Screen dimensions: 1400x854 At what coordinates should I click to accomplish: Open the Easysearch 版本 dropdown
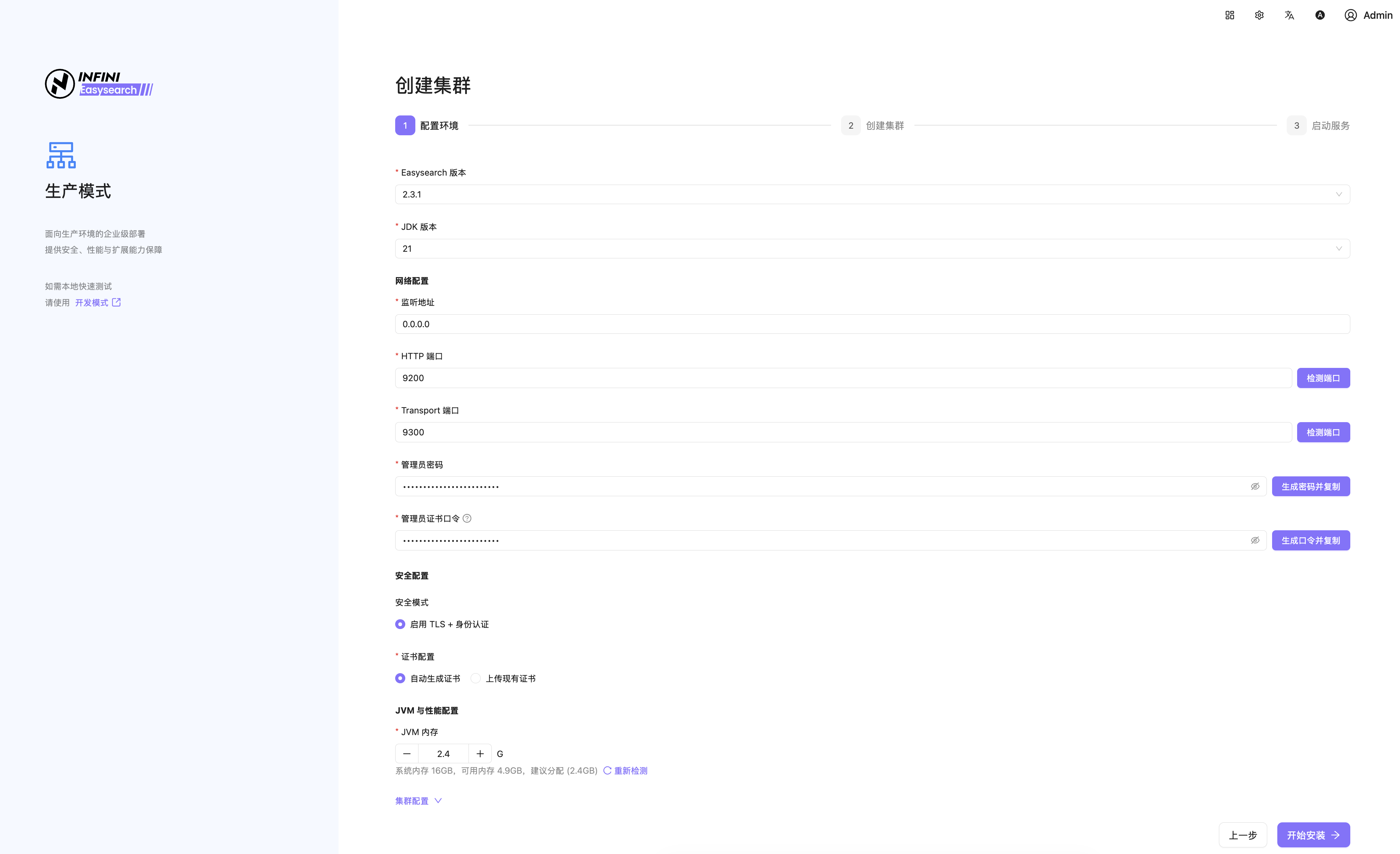[x=872, y=194]
